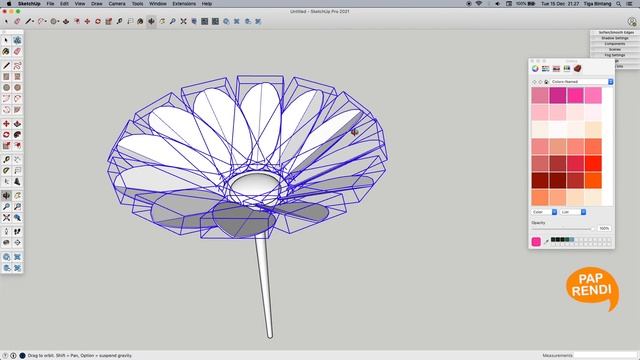Click the Opacity 100% field
This screenshot has height=360, width=640.
click(604, 229)
